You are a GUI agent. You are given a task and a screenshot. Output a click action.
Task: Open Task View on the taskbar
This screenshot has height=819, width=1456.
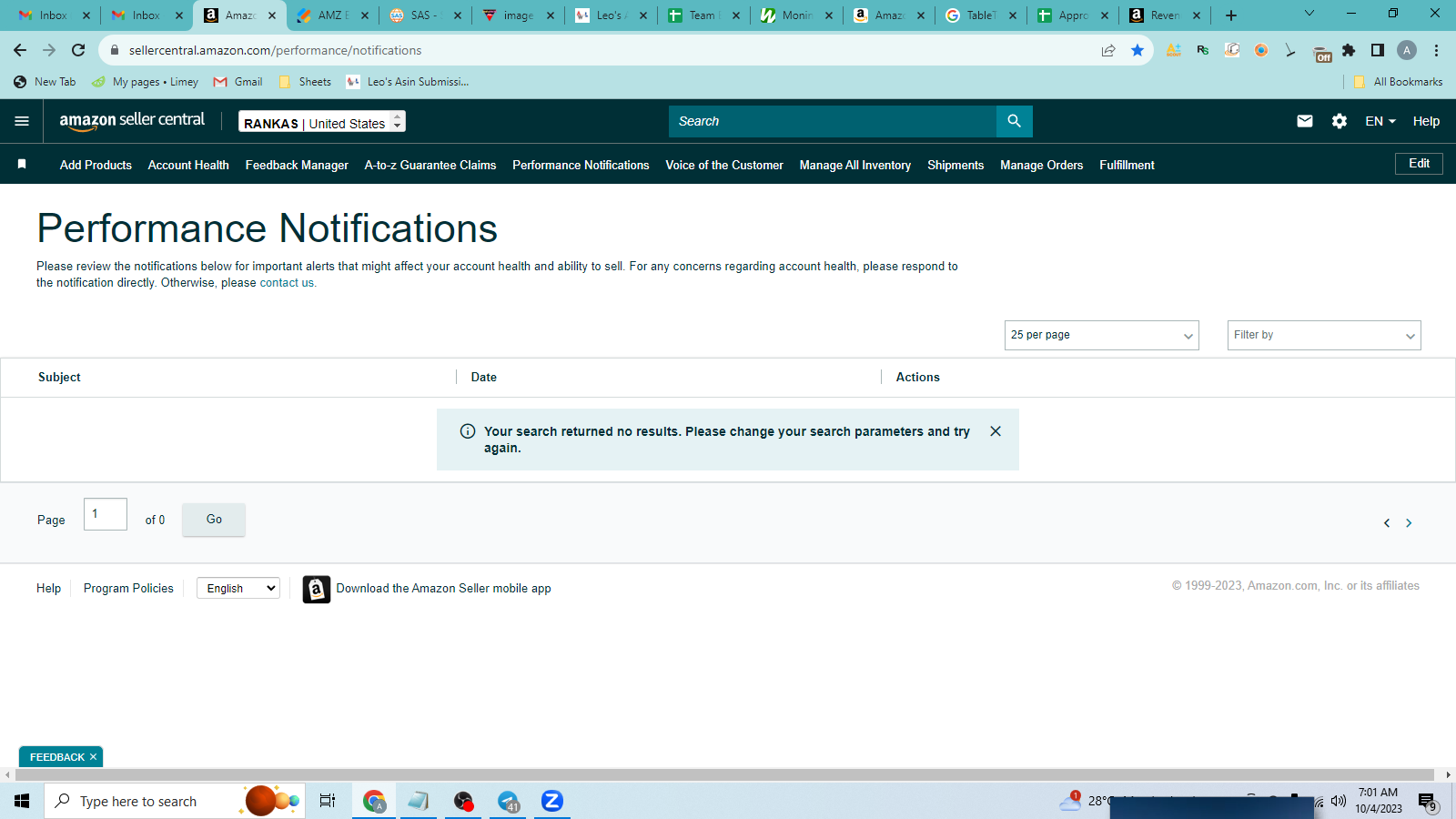point(328,801)
